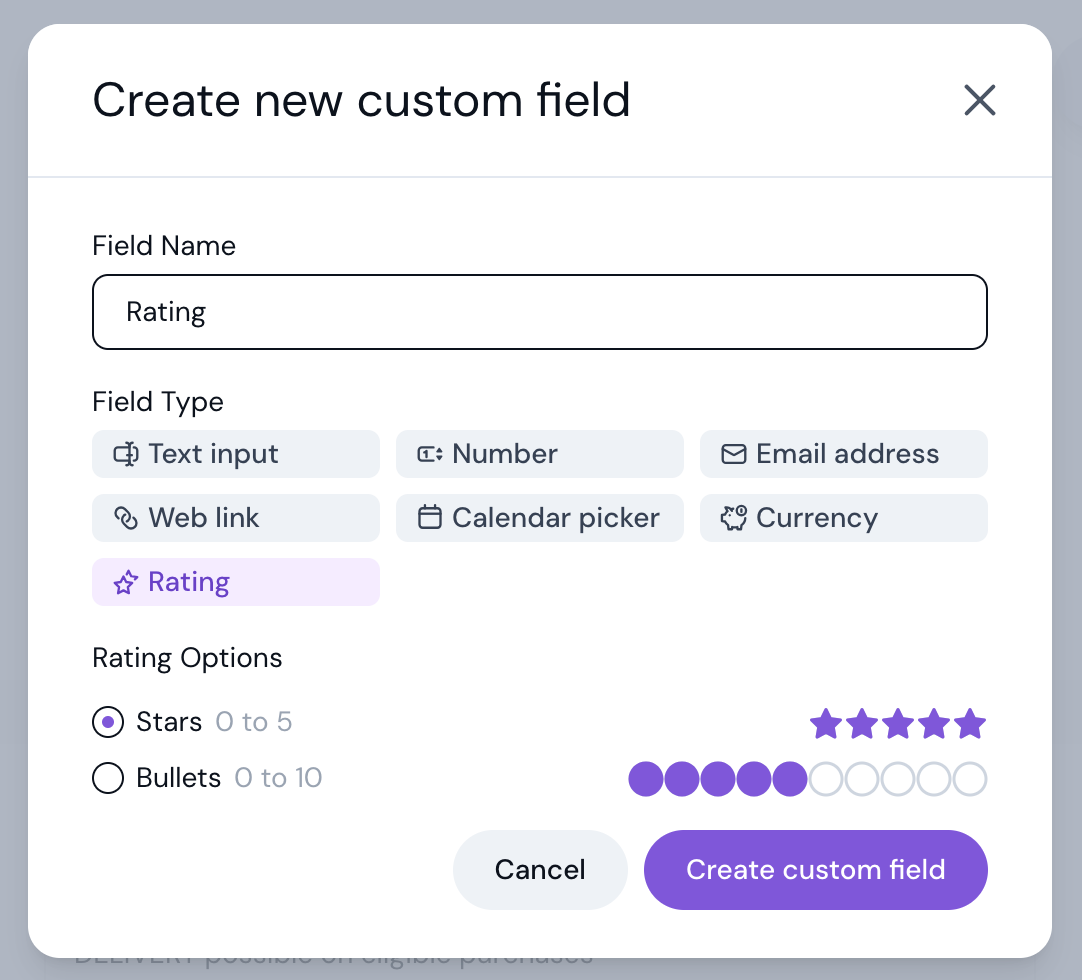Pick the Calendar picker field type
The width and height of the screenshot is (1082, 980).
pyautogui.click(x=540, y=518)
